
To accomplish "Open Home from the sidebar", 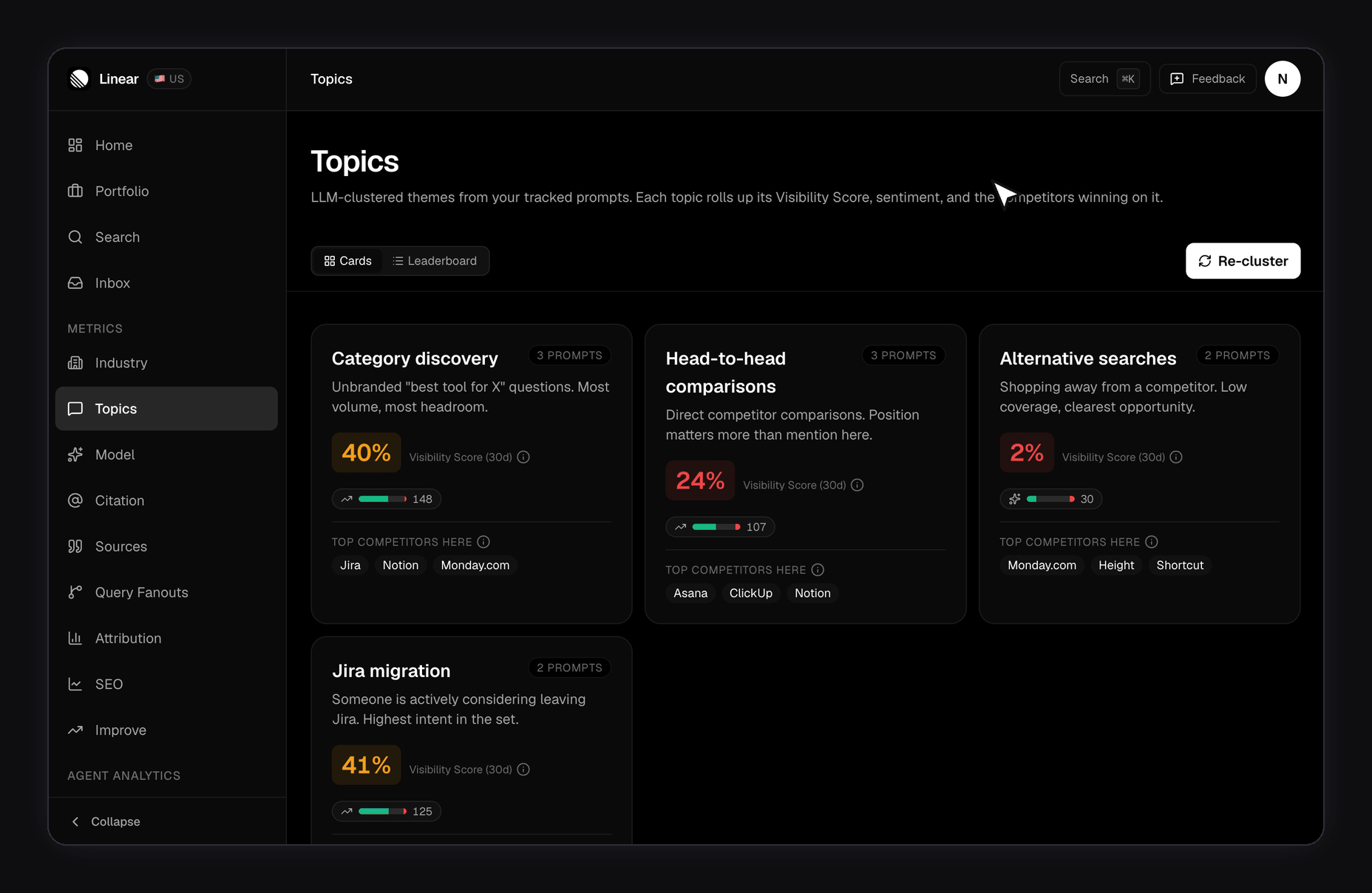I will click(x=166, y=146).
